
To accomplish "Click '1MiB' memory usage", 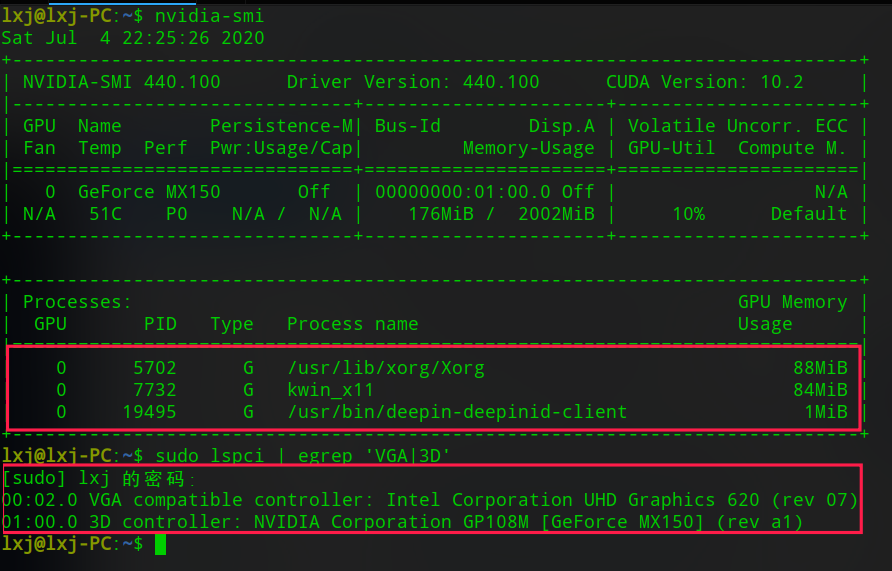I will pos(825,411).
